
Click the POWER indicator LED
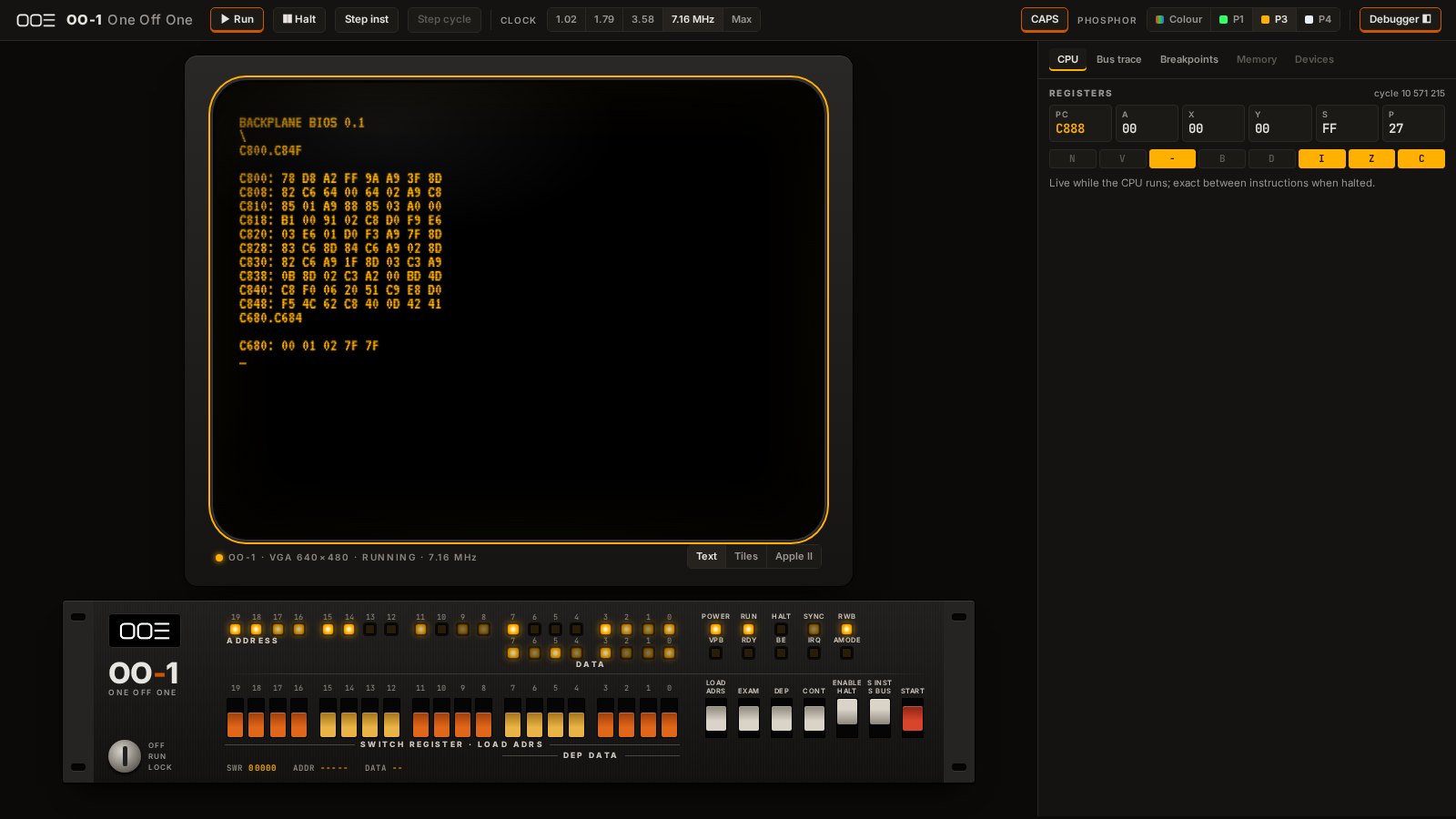coord(715,629)
